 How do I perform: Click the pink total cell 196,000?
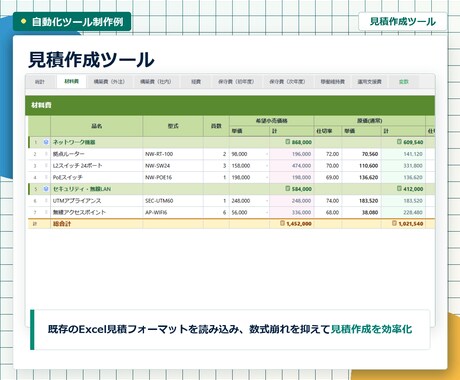tap(291, 154)
